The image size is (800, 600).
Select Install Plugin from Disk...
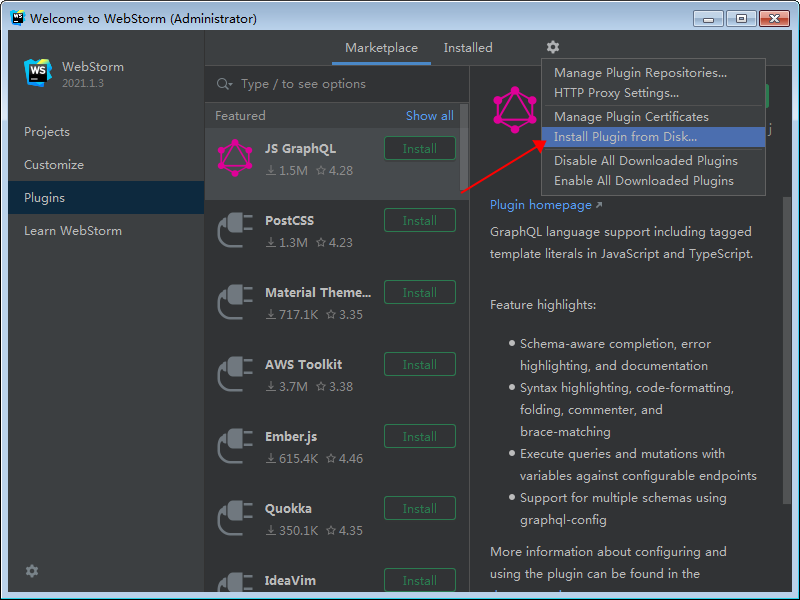(x=653, y=137)
